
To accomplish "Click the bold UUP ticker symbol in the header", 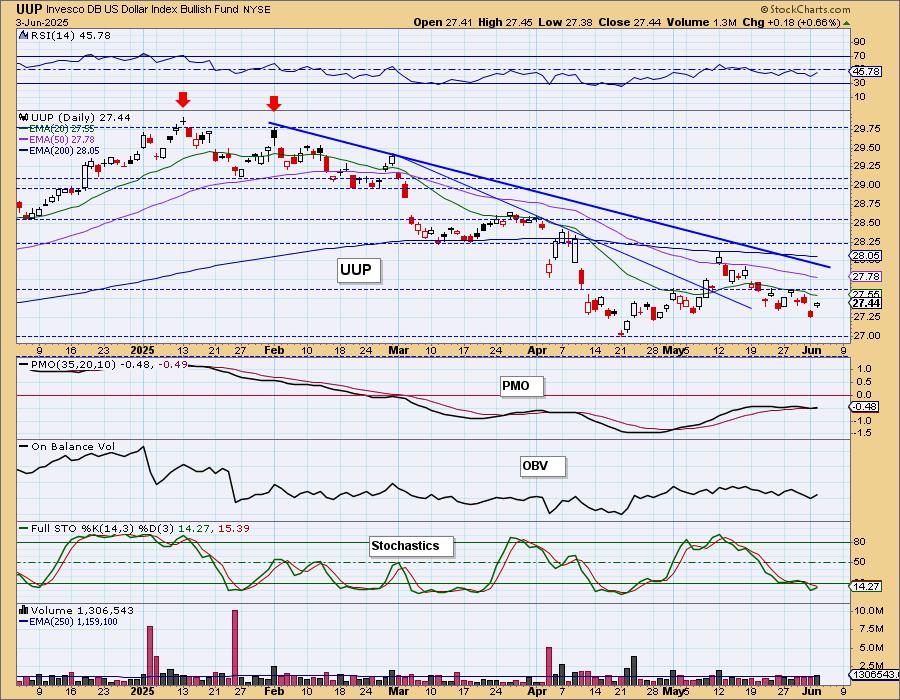I will point(29,9).
